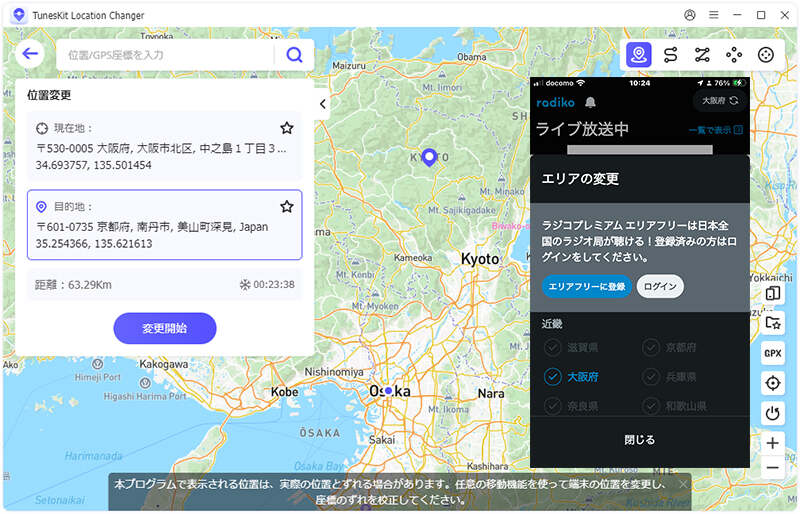Select the 和歌山県 area option
This screenshot has width=800, height=514.
(674, 406)
